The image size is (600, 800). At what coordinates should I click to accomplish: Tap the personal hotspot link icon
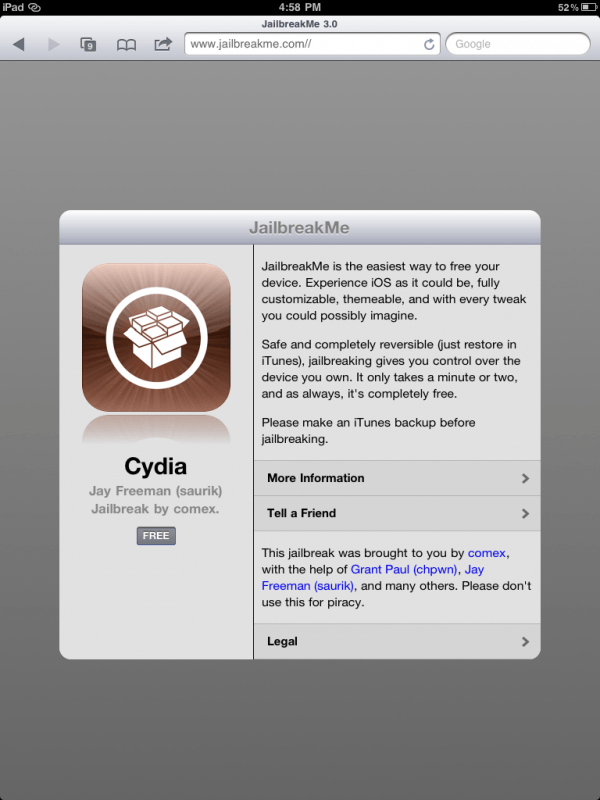[34, 7]
